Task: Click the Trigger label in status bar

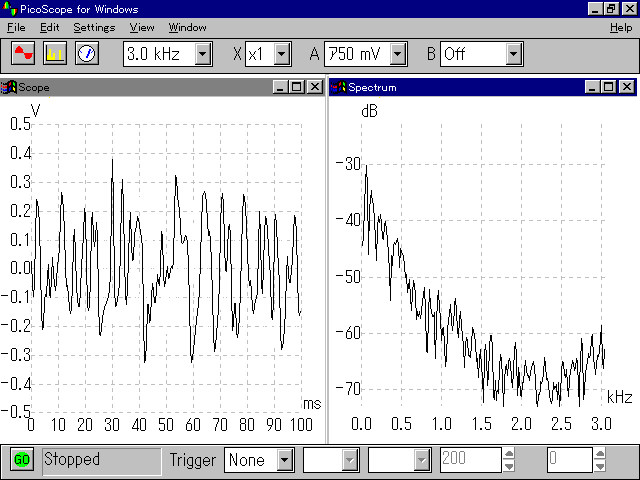Action: [193, 460]
